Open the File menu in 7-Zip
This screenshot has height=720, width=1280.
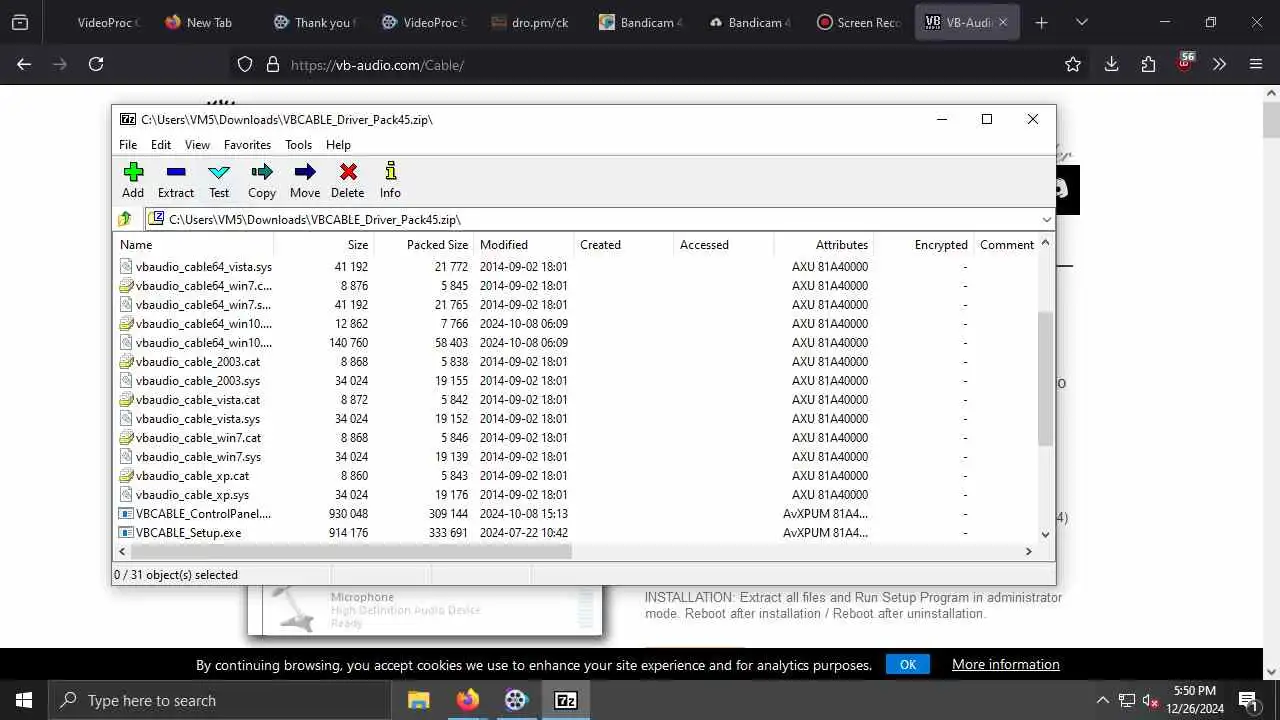128,145
